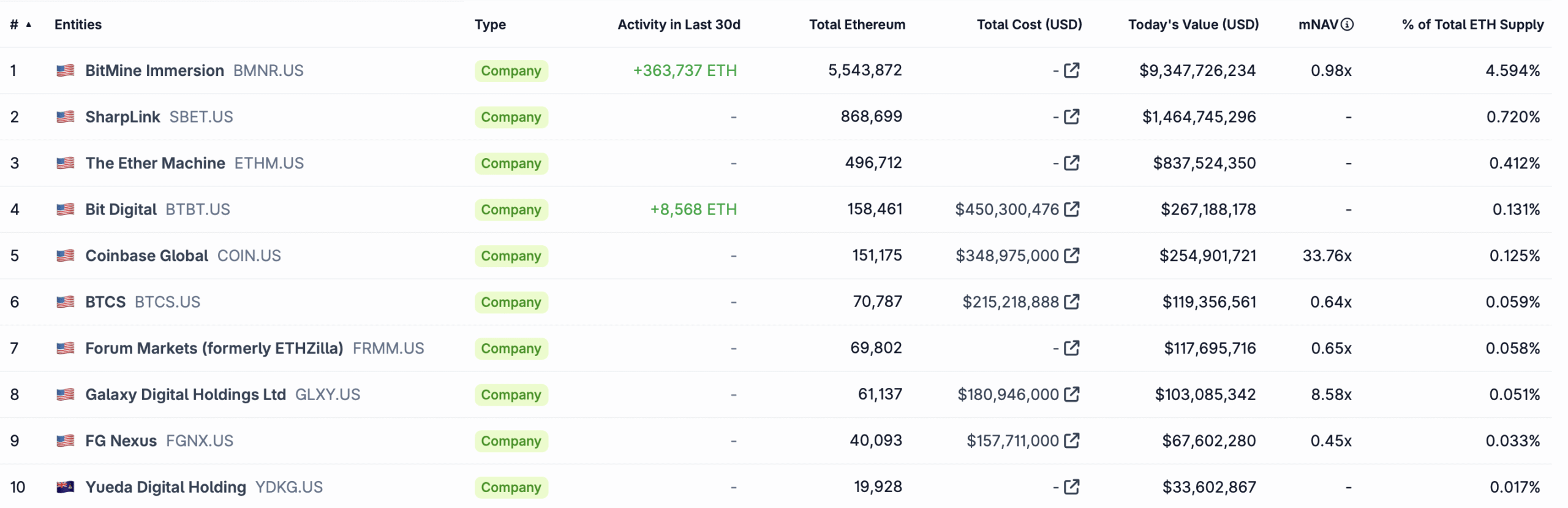Sort by % of Total ETH Supply header
The height and width of the screenshot is (508, 1568).
pos(1472,25)
